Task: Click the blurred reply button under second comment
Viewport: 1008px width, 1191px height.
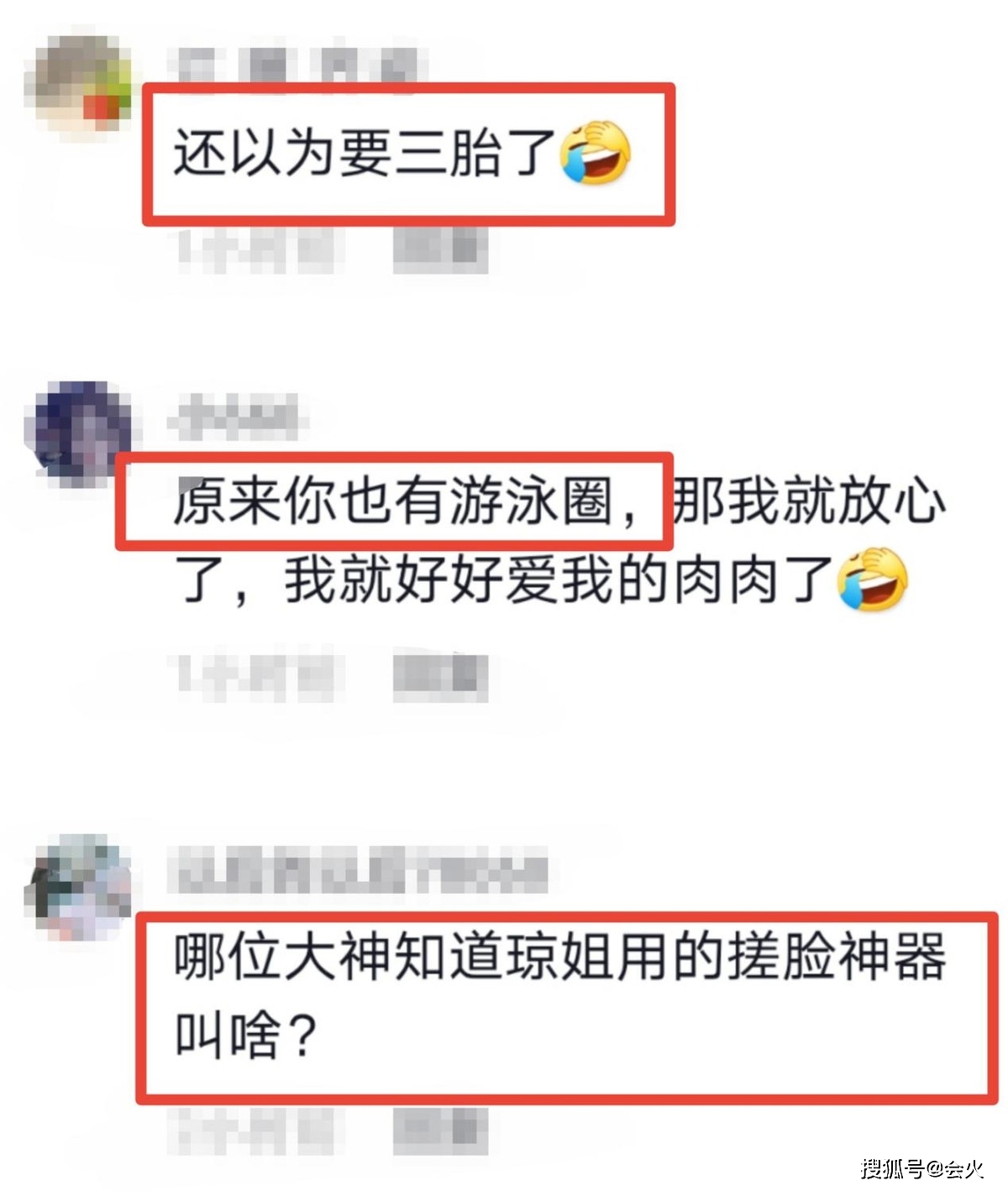Action: coord(441,677)
